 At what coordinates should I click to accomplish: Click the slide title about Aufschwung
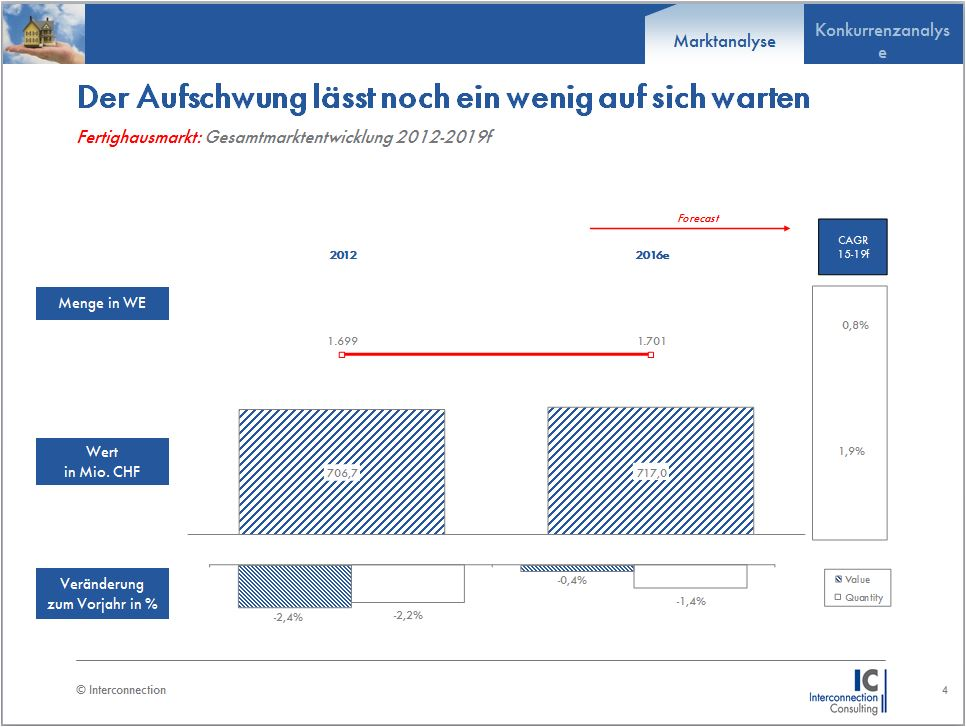coord(443,98)
